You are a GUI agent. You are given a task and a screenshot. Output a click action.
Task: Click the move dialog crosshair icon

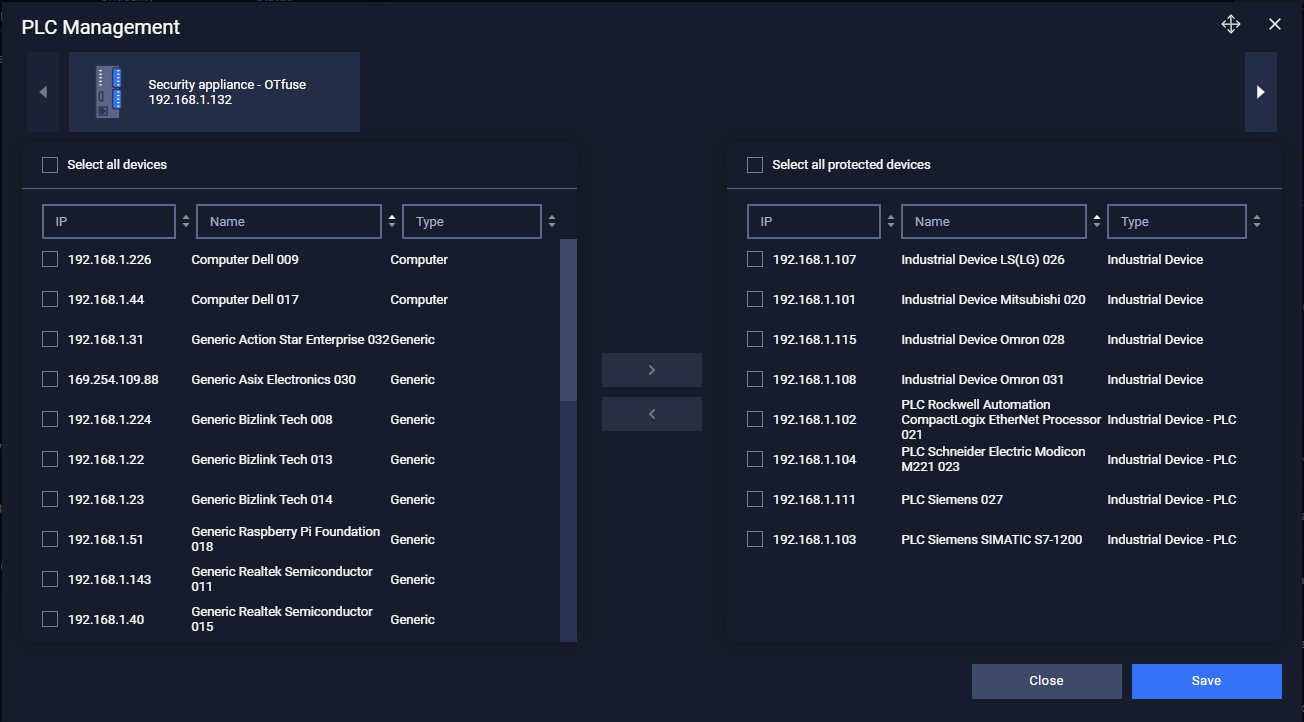point(1231,25)
